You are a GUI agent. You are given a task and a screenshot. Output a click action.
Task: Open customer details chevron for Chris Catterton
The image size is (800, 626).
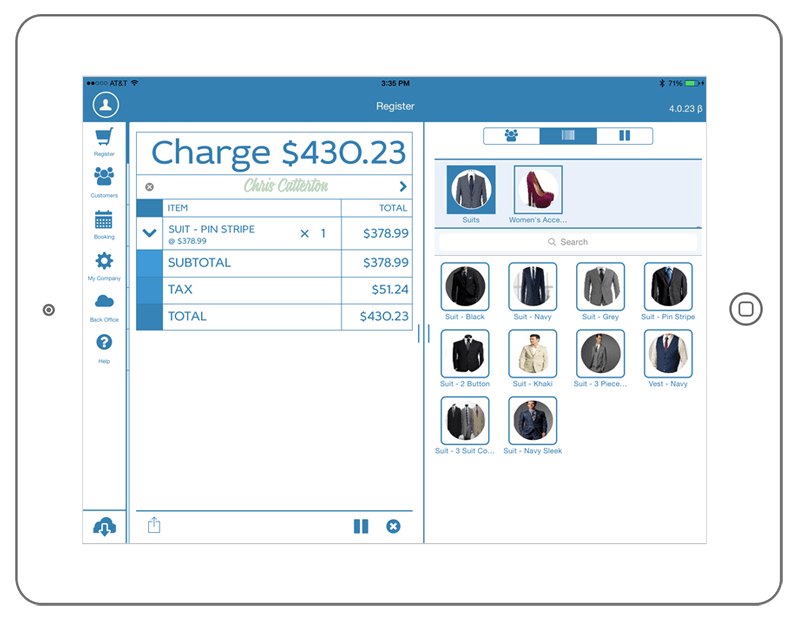[403, 186]
